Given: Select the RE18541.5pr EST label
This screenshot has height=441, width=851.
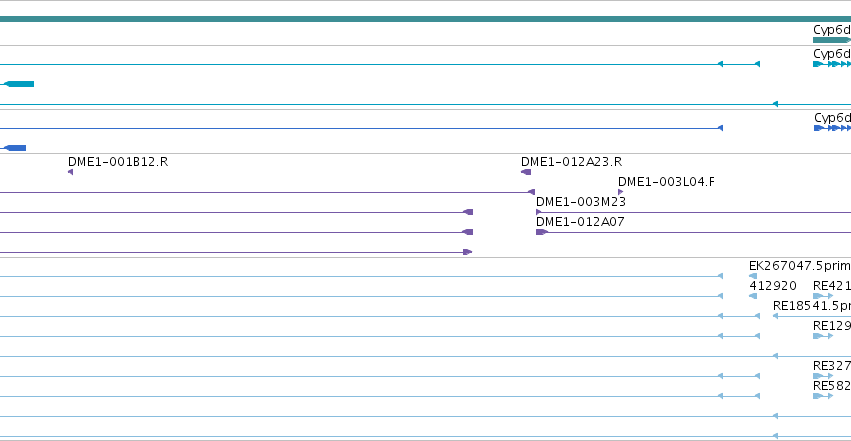Looking at the screenshot, I should [811, 306].
